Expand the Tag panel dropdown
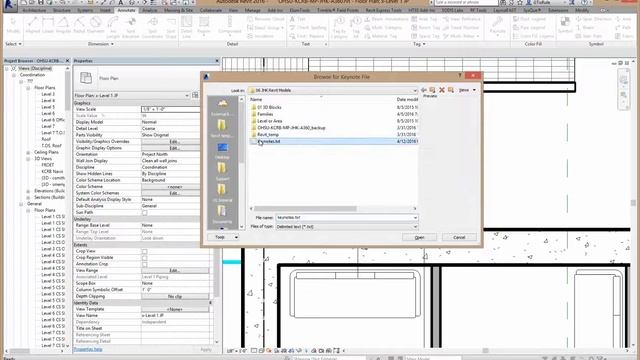The width and height of the screenshot is (640, 360). click(419, 44)
